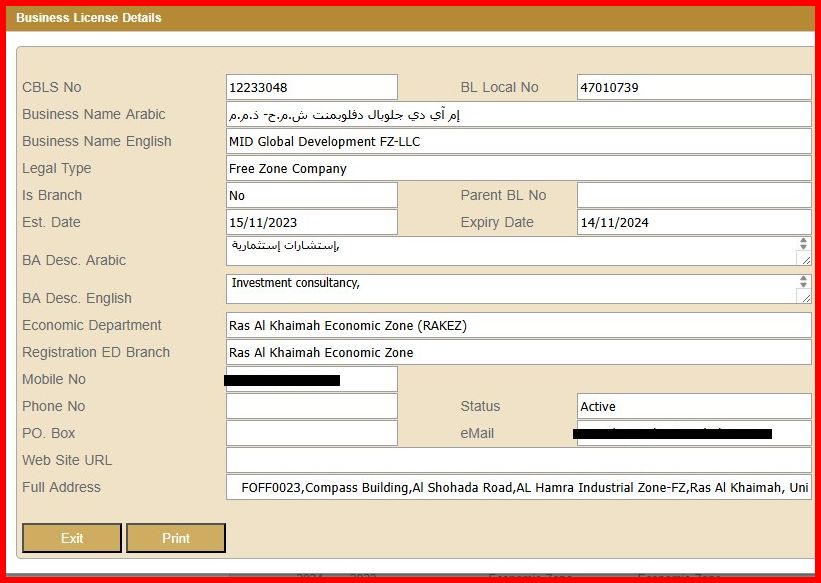Grab resize handle of BA Desc. English box
The image size is (821, 583).
(x=804, y=296)
